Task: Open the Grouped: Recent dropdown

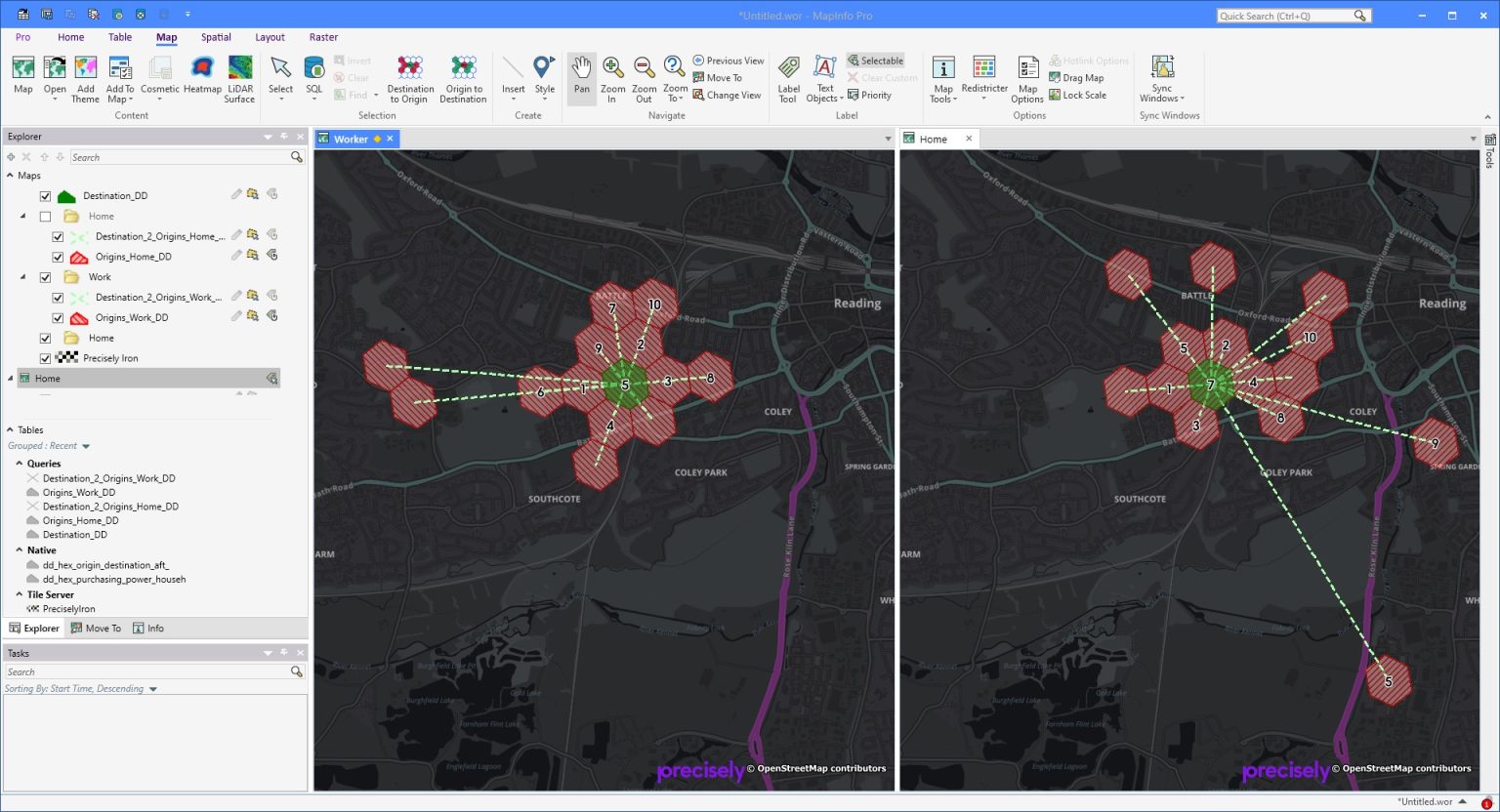Action: [x=86, y=446]
